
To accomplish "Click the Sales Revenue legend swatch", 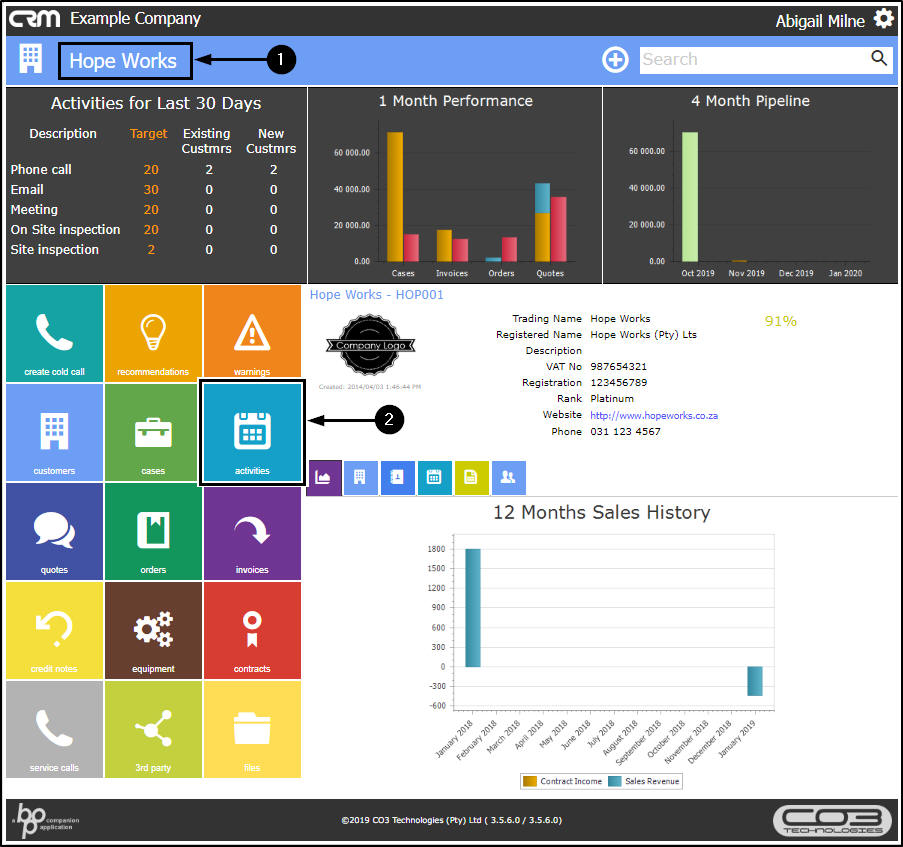I will (615, 781).
